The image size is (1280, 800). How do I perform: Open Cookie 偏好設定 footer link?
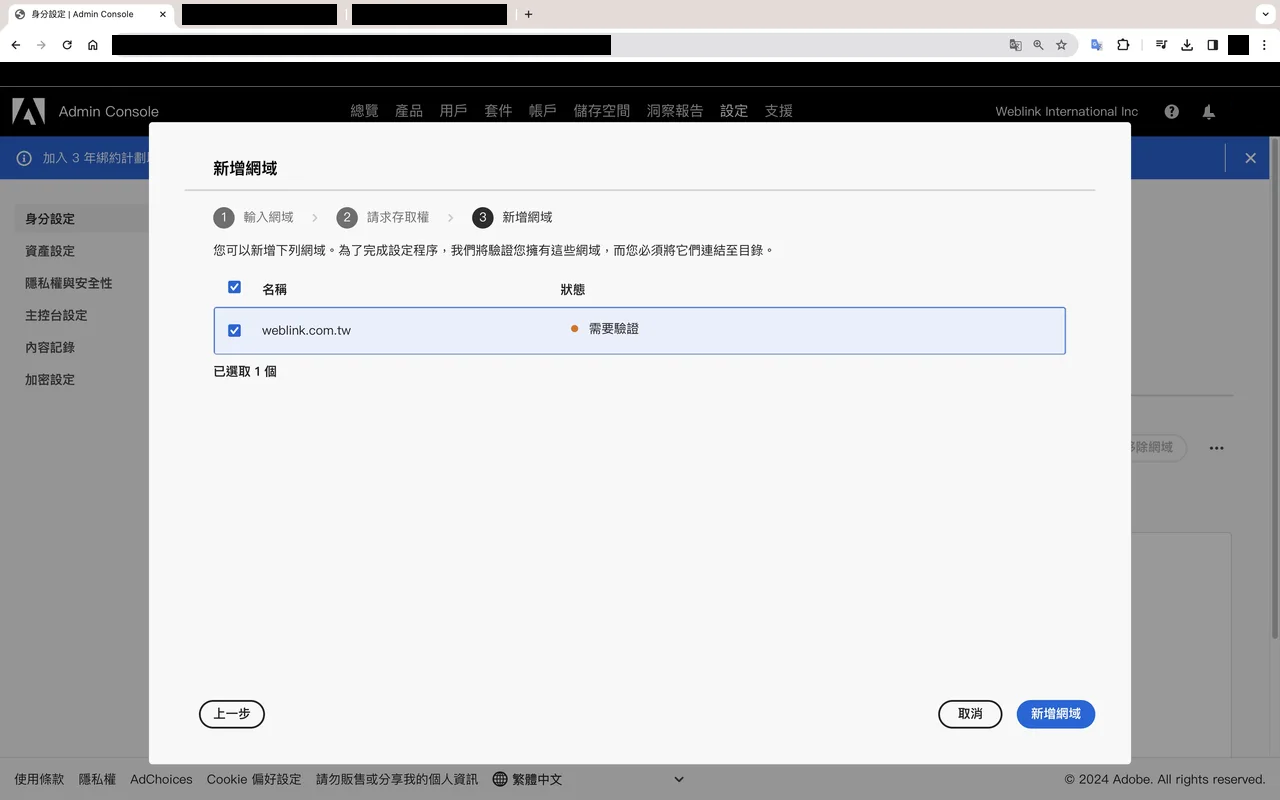pyautogui.click(x=254, y=779)
